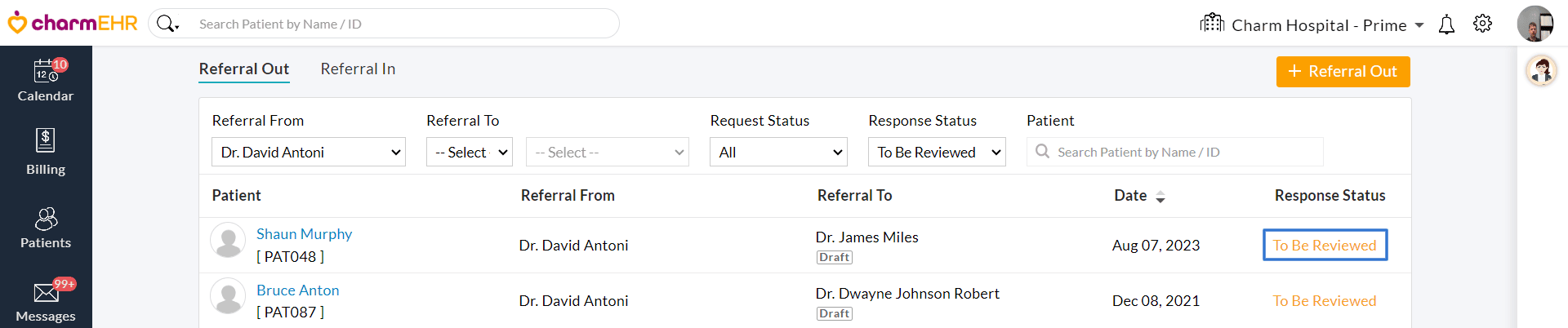The height and width of the screenshot is (328, 1568).
Task: Switch to the Referral In tab
Action: 358,69
